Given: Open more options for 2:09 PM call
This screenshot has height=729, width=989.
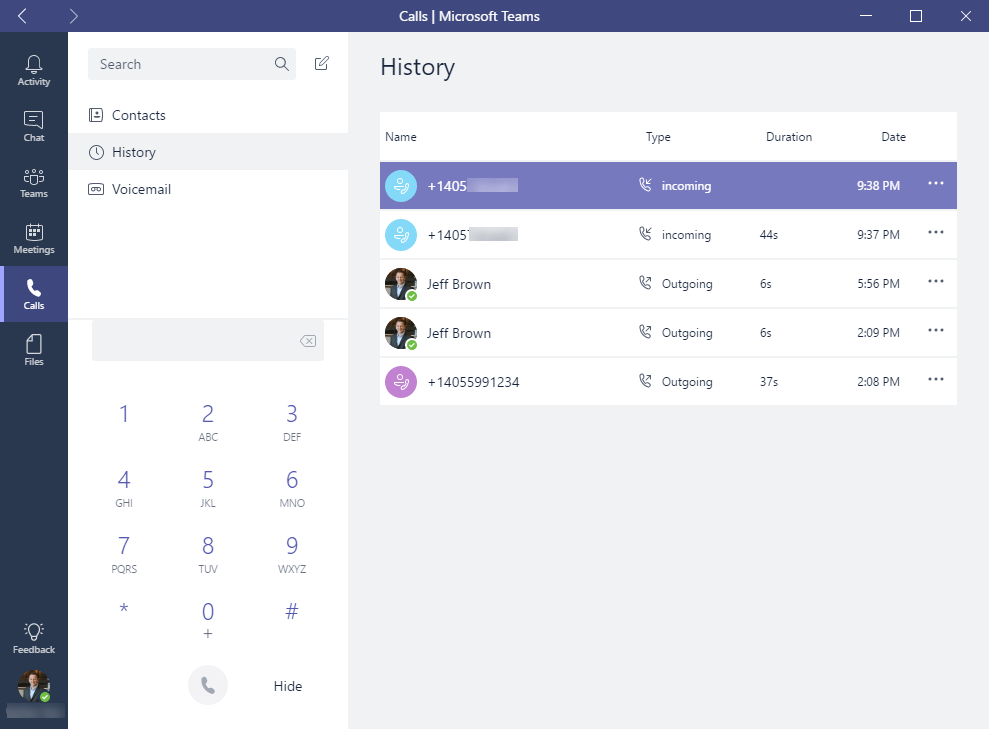Looking at the screenshot, I should pyautogui.click(x=935, y=330).
